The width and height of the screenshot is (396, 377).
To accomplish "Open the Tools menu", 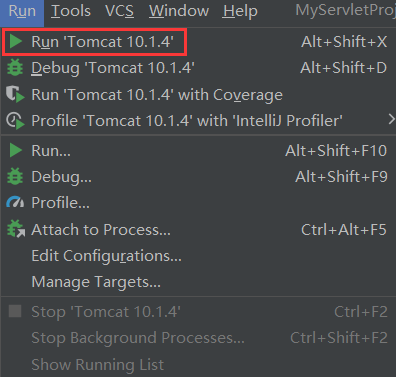I will click(71, 11).
